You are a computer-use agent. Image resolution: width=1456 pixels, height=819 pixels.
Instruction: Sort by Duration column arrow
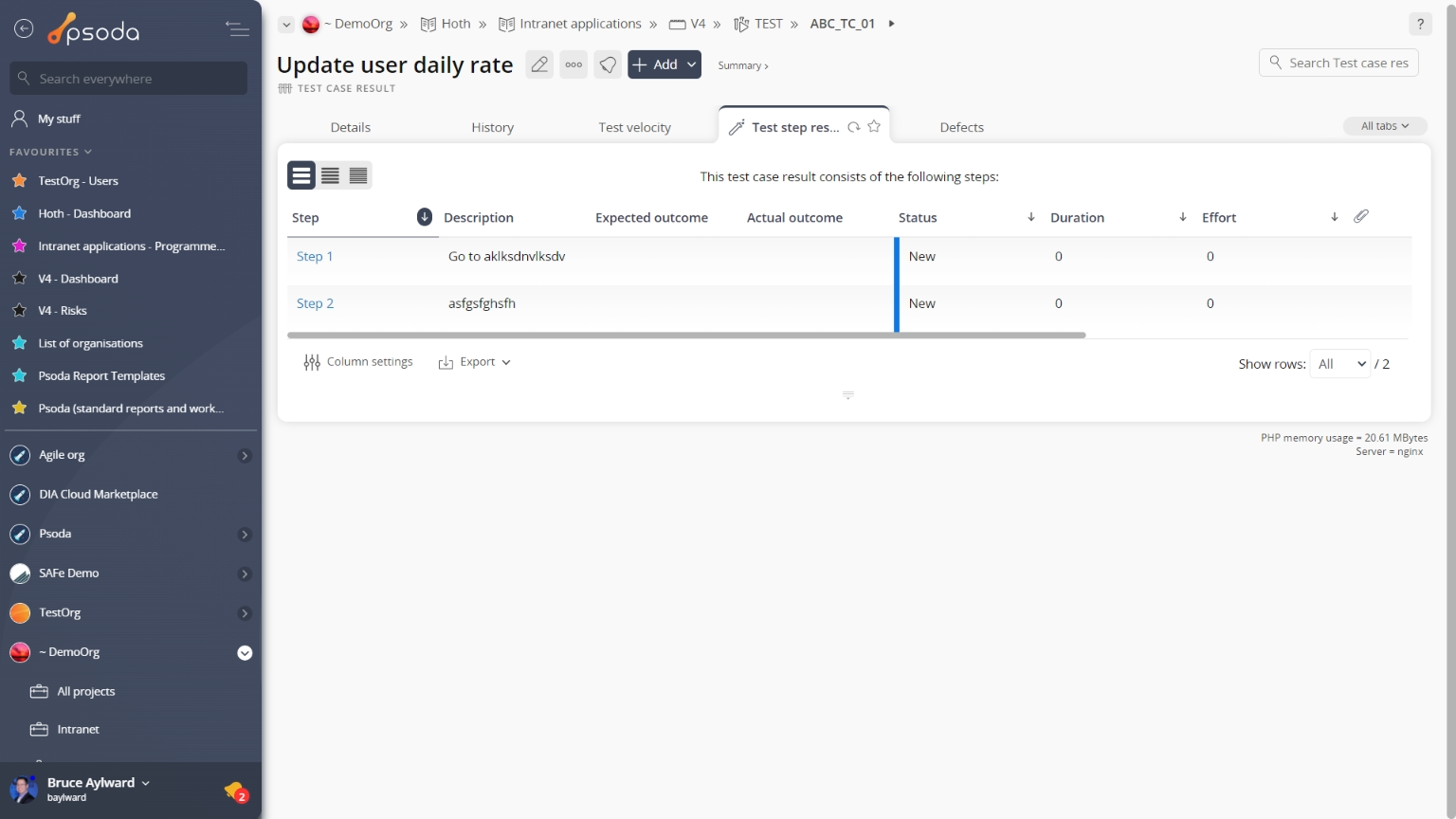[1183, 217]
